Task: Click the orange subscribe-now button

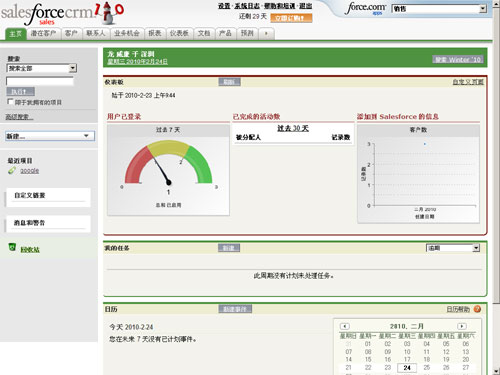Action: [x=291, y=18]
